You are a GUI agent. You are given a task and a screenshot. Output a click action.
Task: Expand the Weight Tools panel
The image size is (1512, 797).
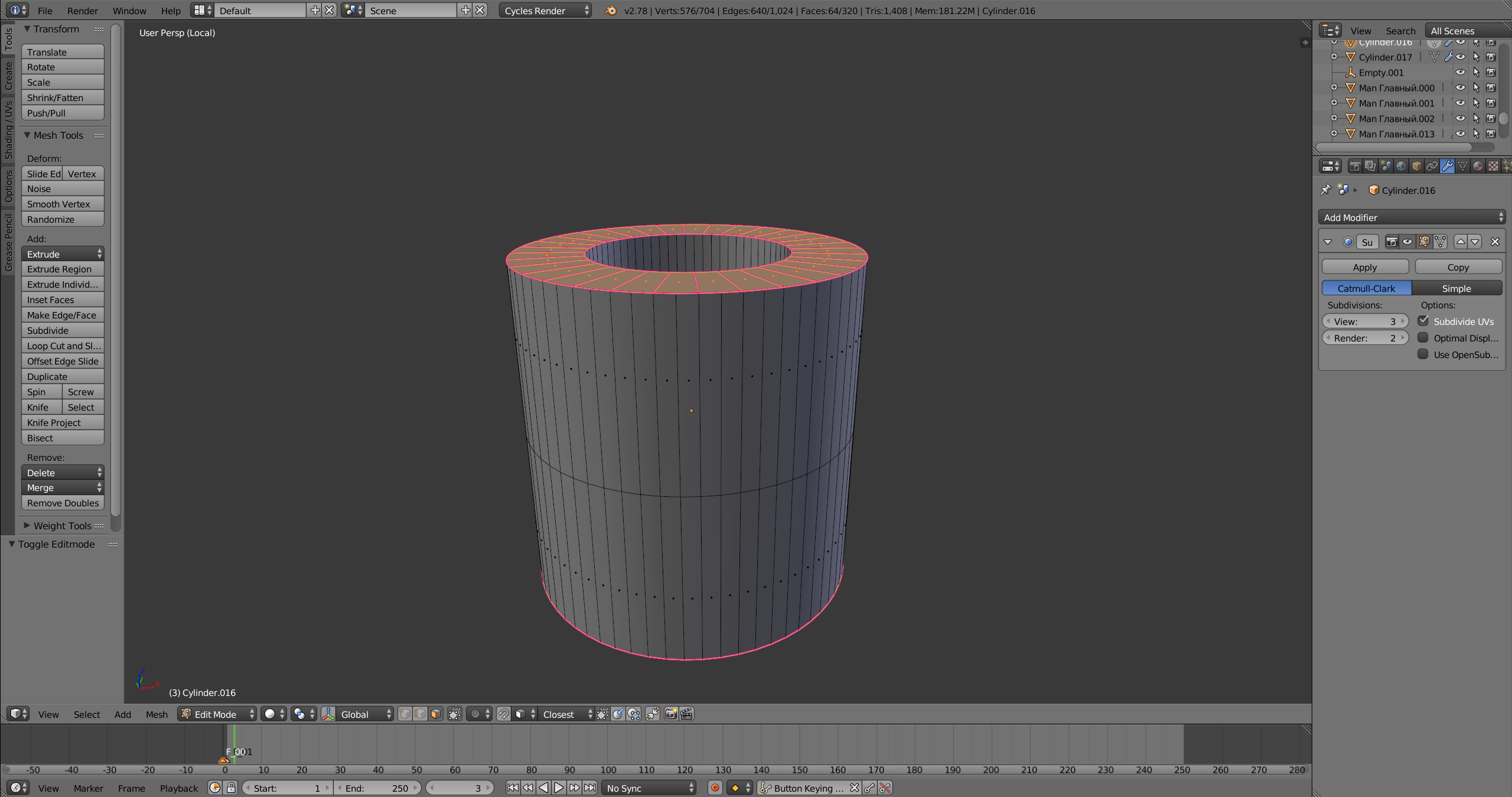[61, 526]
